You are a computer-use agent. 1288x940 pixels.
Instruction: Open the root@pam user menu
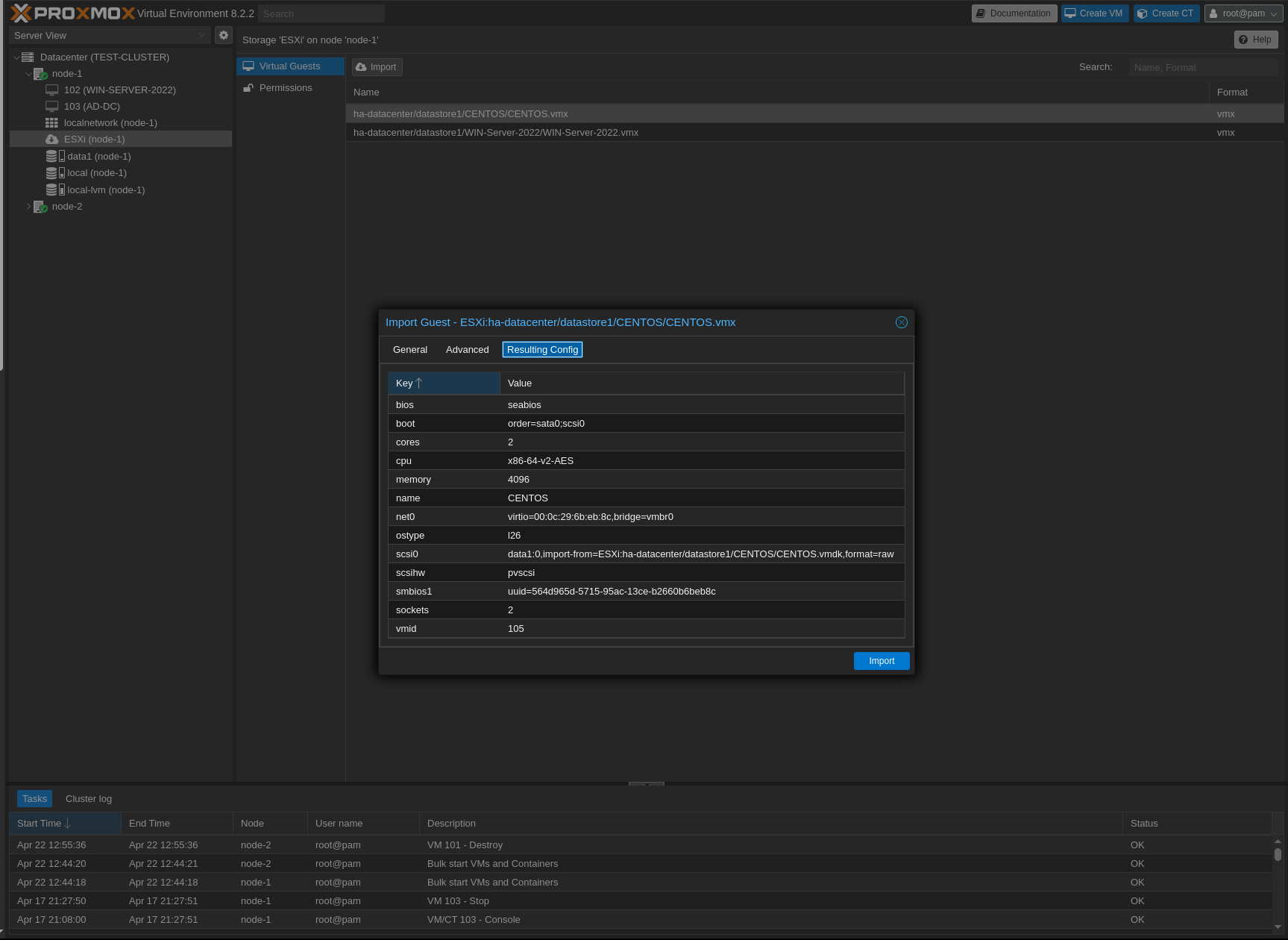tap(1242, 13)
